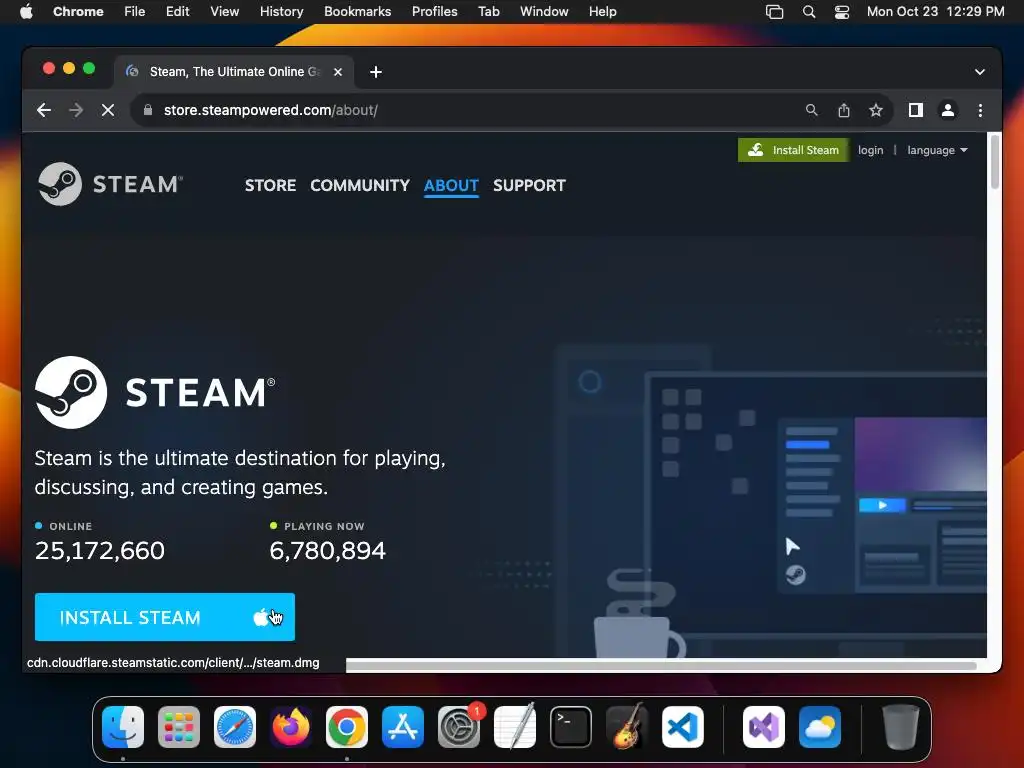Image resolution: width=1024 pixels, height=768 pixels.
Task: Open the SUPPORT navigation item
Action: pyautogui.click(x=529, y=185)
